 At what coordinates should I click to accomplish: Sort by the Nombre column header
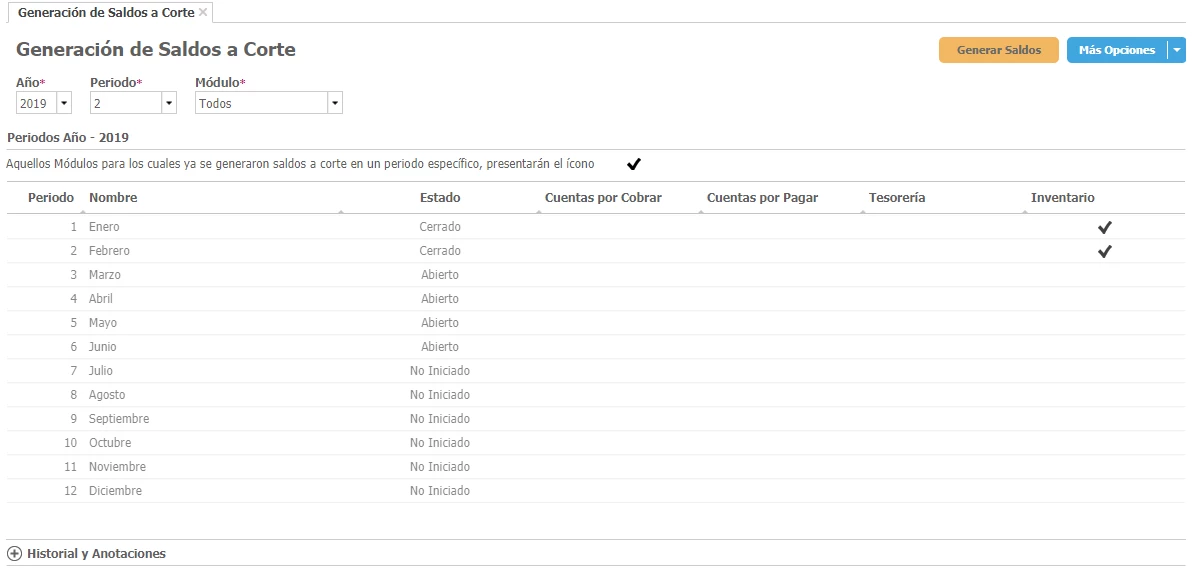[x=113, y=198]
